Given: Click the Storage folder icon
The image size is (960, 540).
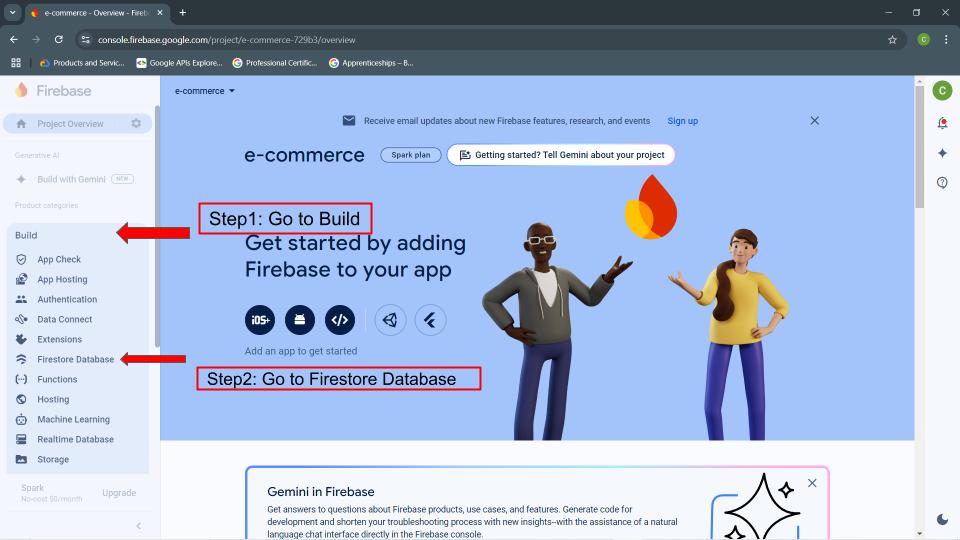Looking at the screenshot, I should coord(21,459).
